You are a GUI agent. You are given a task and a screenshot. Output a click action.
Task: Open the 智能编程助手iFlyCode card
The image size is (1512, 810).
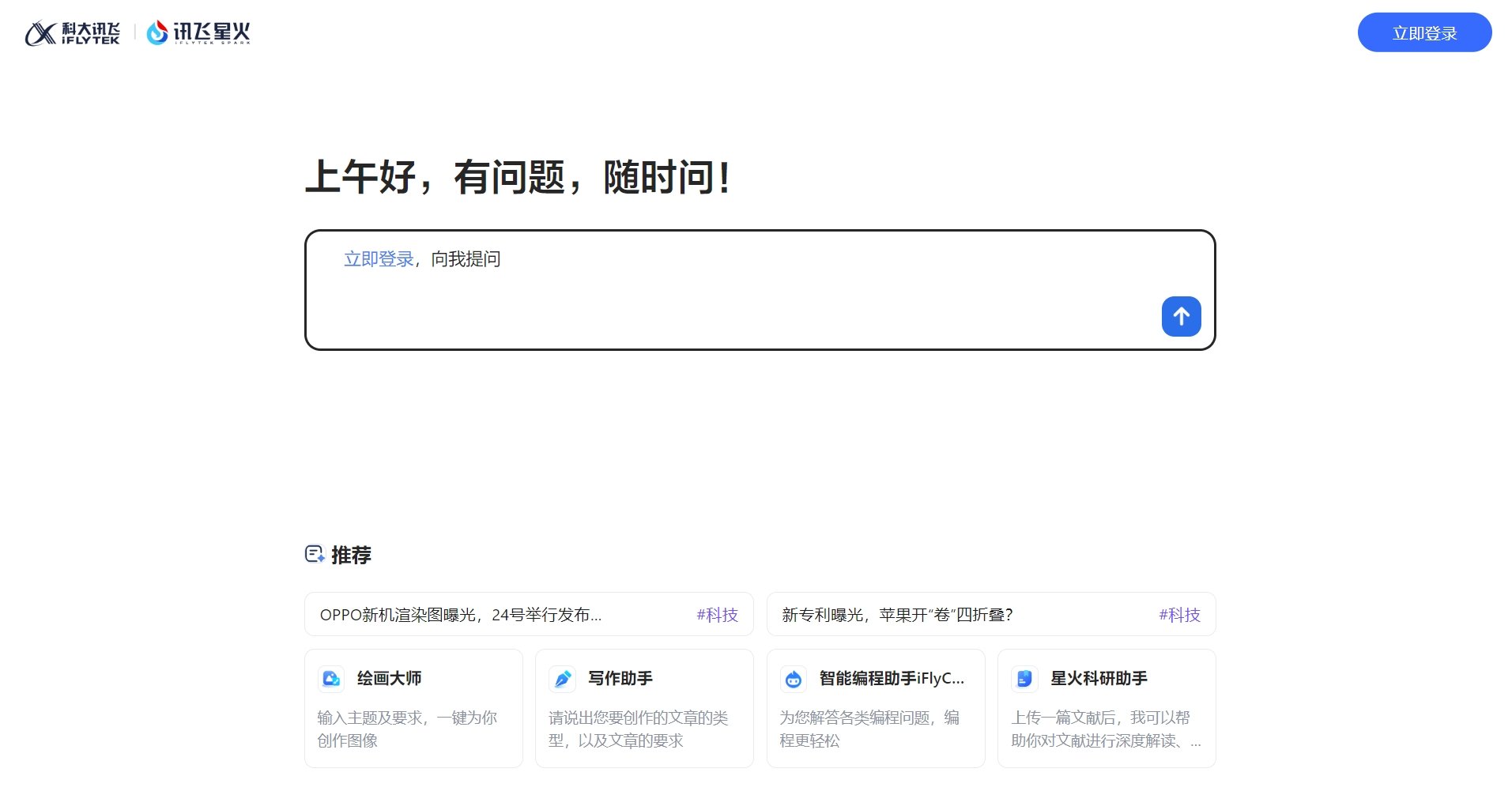(x=875, y=707)
